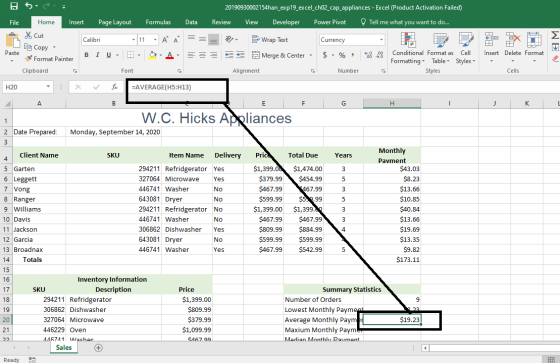The image size is (560, 363).
Task: Open the Font dialog launcher
Action: click(179, 71)
